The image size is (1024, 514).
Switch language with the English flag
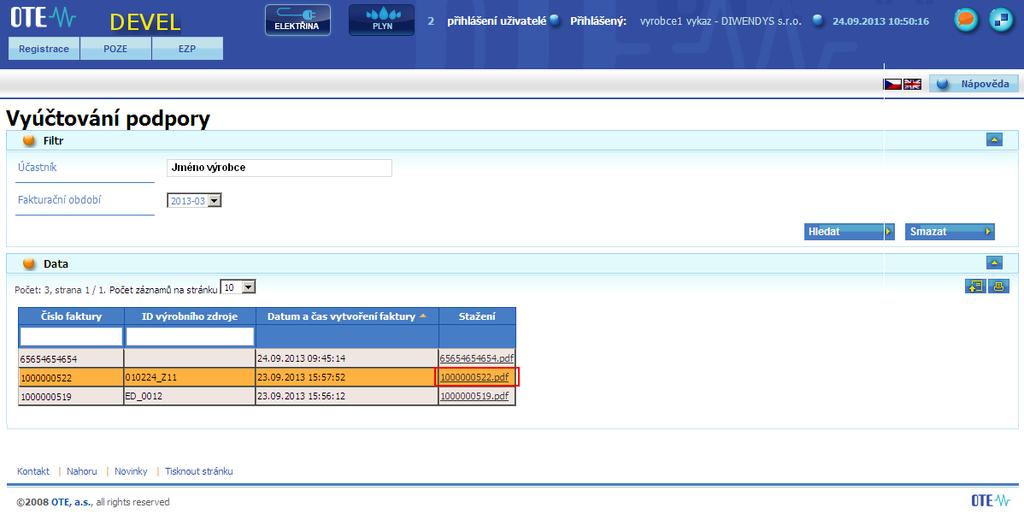912,84
